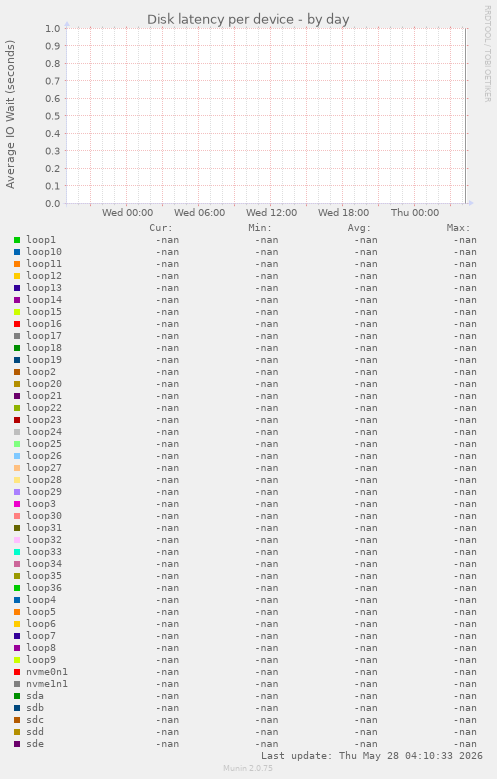Click the 0.5 value on the y-axis
This screenshot has height=779, width=497.
pos(53,116)
